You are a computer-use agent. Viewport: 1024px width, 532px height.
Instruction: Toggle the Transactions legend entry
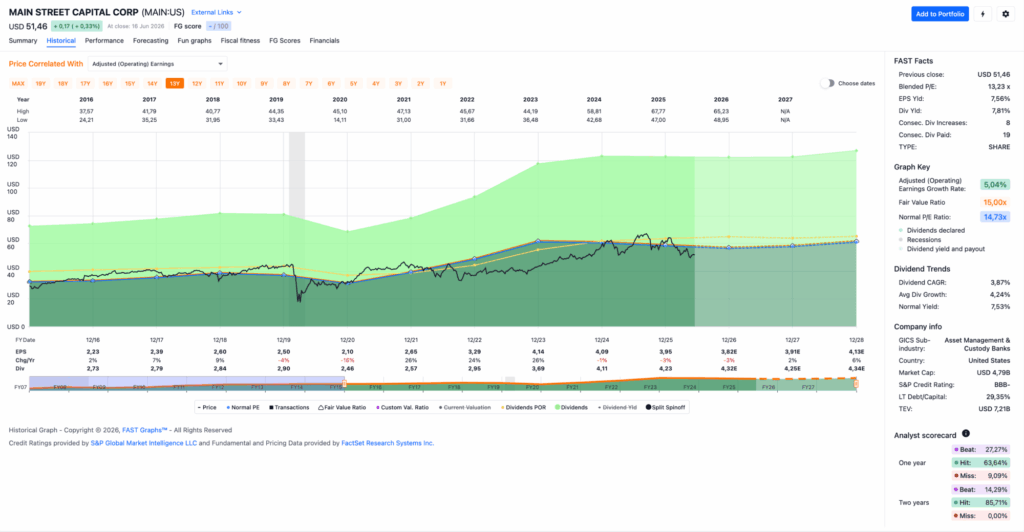(x=289, y=407)
